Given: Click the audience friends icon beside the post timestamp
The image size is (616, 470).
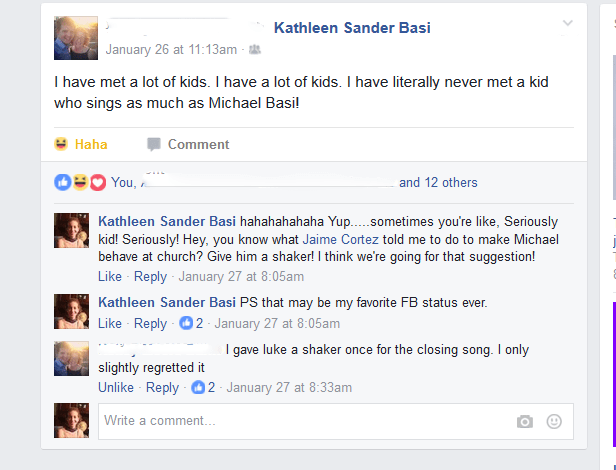Looking at the screenshot, I should tap(255, 49).
